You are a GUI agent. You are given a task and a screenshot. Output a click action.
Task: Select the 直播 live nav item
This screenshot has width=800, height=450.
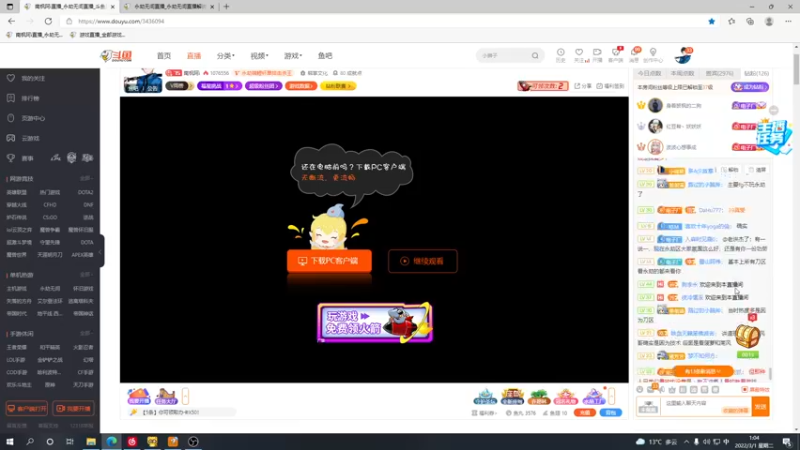point(194,56)
